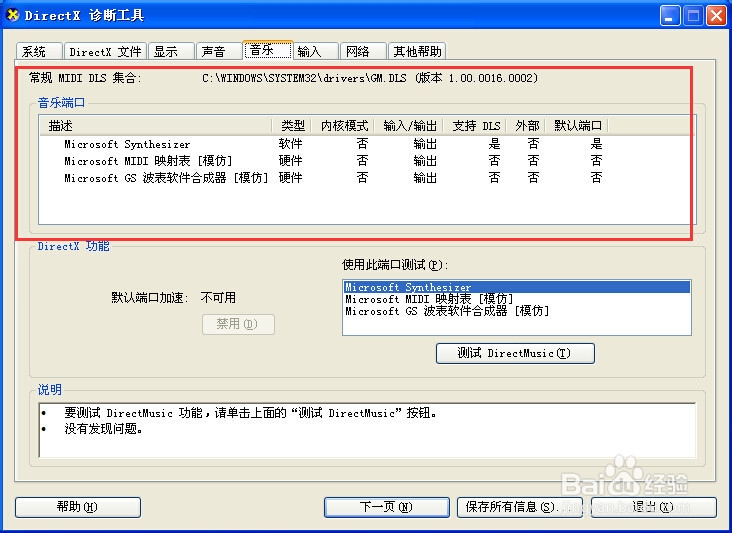Click the 不可用 acceleration status text

click(x=218, y=298)
